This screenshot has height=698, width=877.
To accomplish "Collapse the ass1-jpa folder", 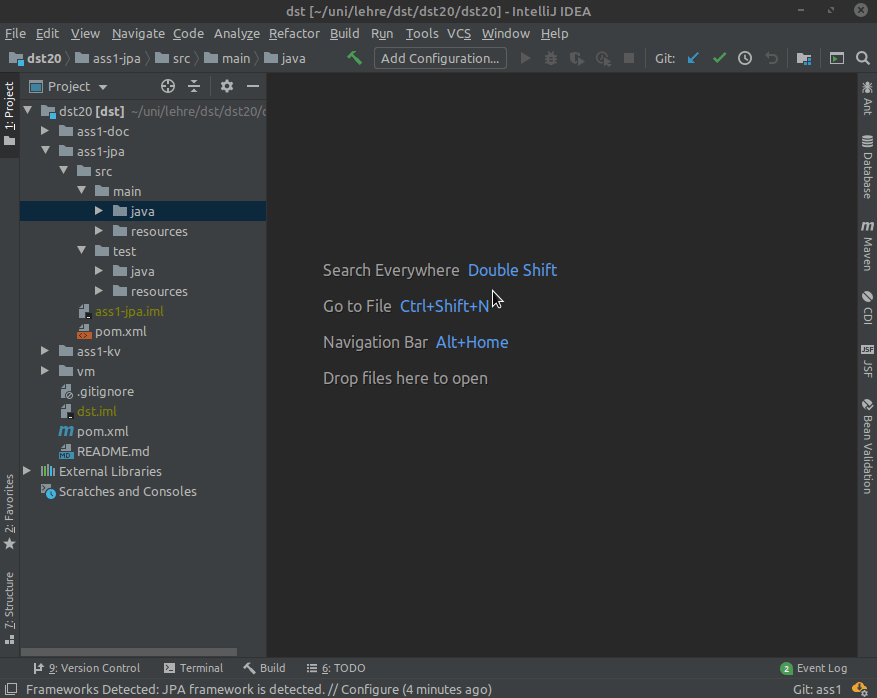I will pos(45,150).
